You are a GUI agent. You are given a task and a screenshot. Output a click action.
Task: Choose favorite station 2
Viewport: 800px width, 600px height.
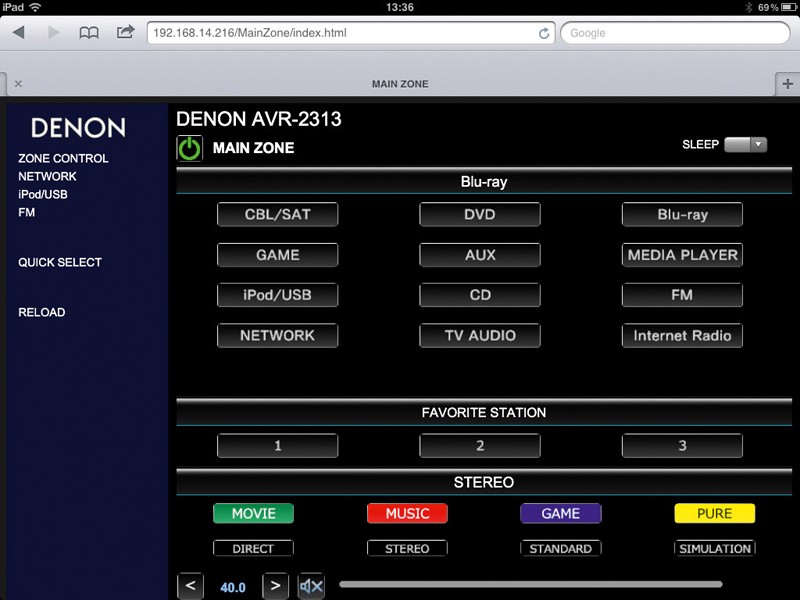[x=480, y=445]
